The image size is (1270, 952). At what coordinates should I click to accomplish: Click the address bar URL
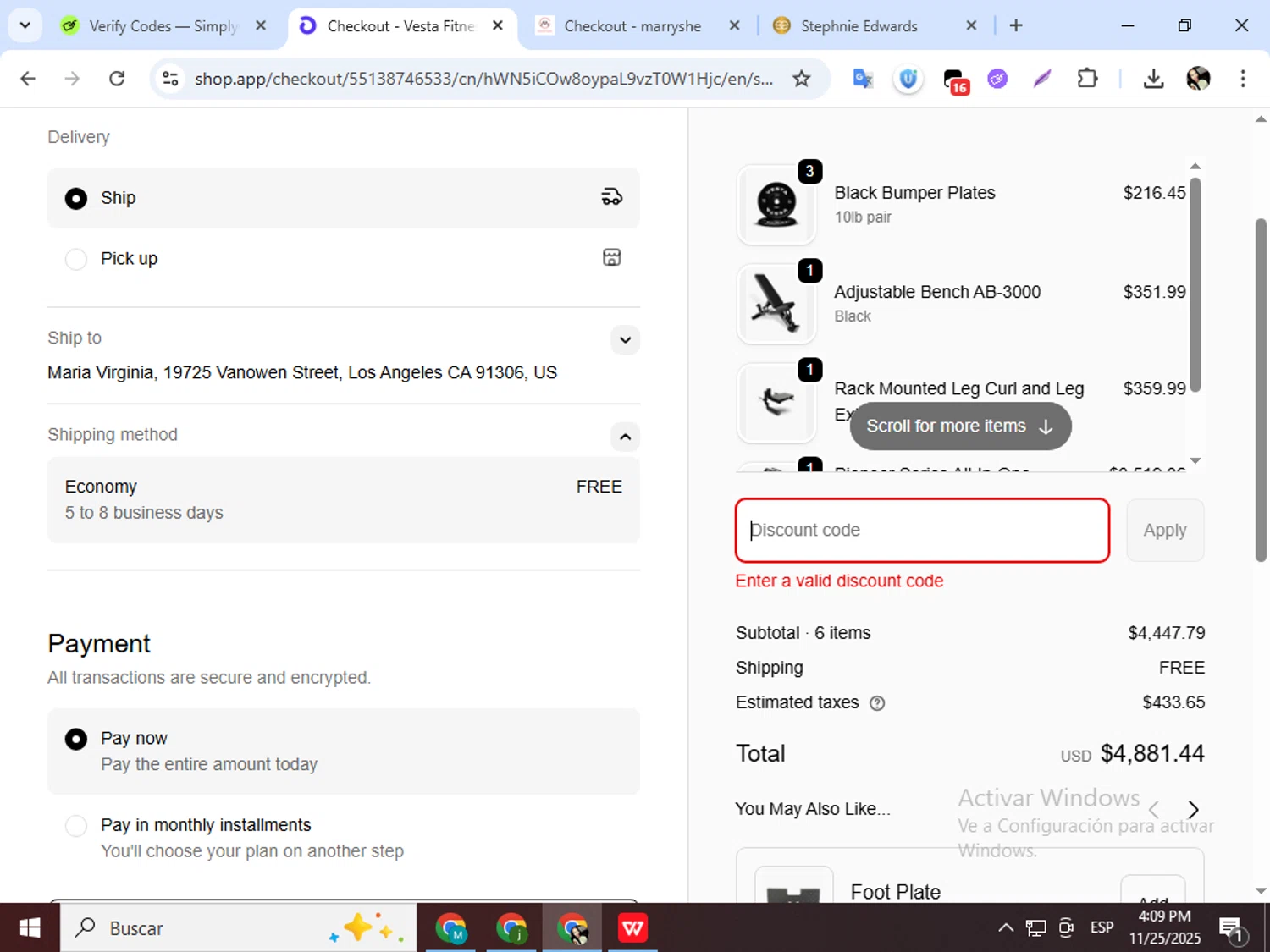(x=483, y=79)
